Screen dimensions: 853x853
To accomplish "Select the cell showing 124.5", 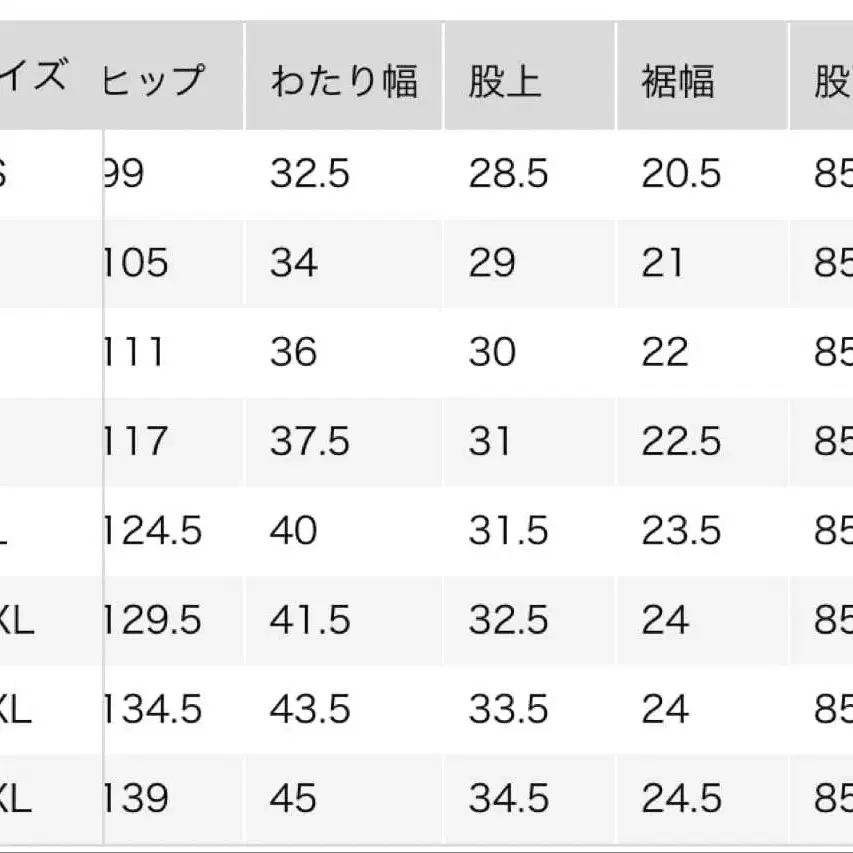I will 153,531.
